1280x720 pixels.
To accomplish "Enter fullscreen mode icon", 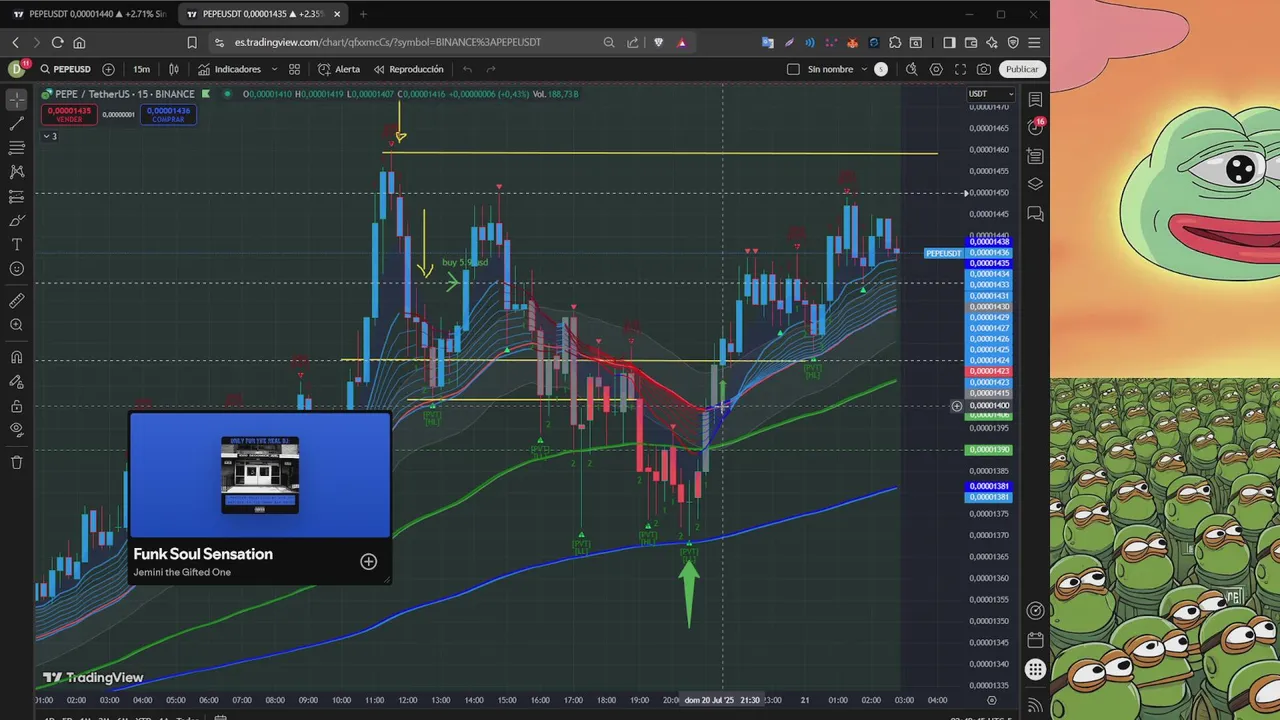I will [x=960, y=69].
